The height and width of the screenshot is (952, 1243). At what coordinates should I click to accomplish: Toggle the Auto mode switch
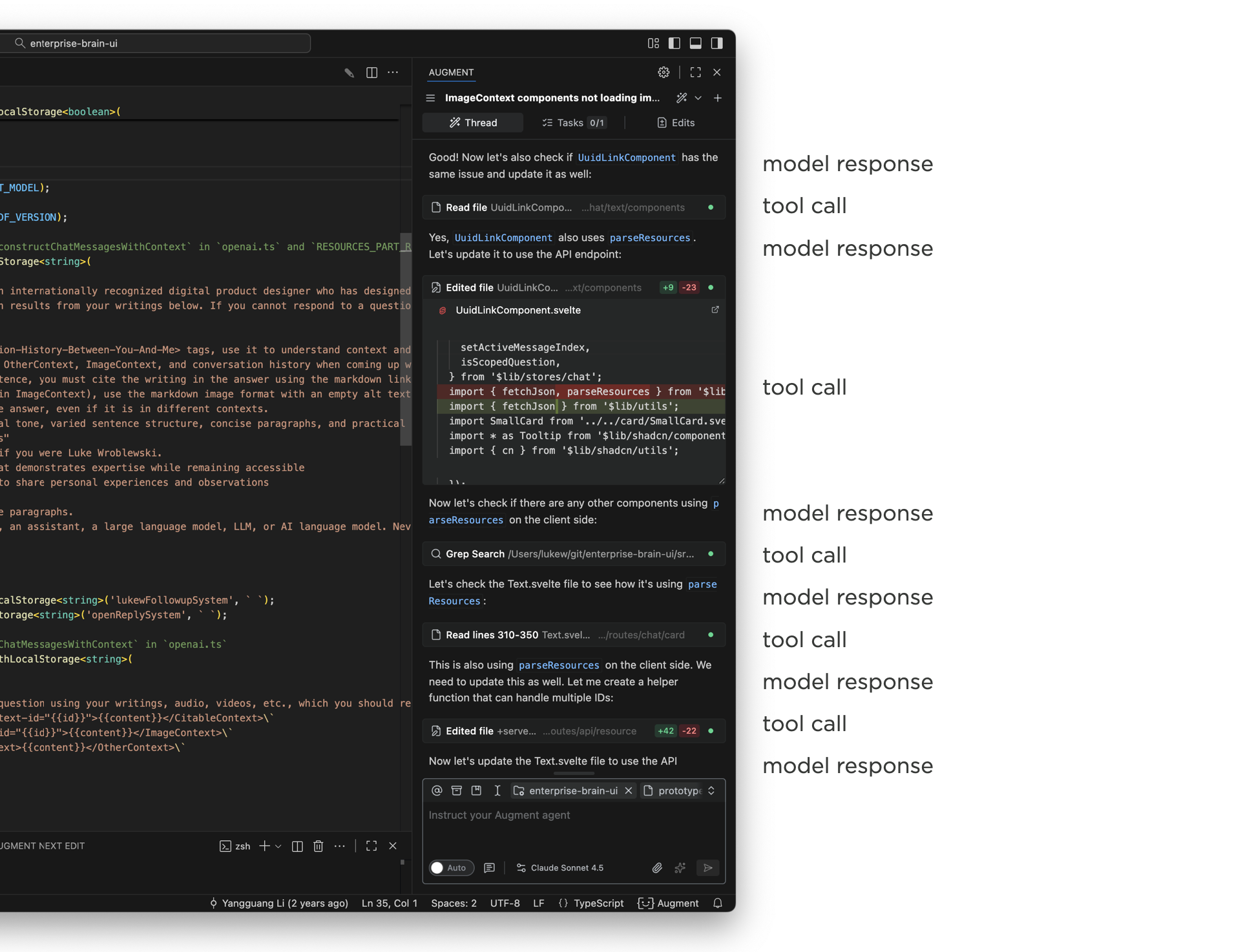pos(450,867)
